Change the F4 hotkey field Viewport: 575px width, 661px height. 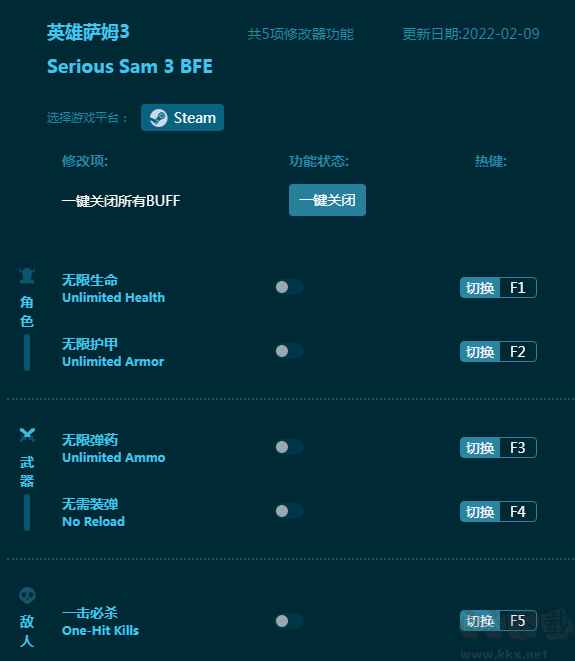pyautogui.click(x=518, y=512)
